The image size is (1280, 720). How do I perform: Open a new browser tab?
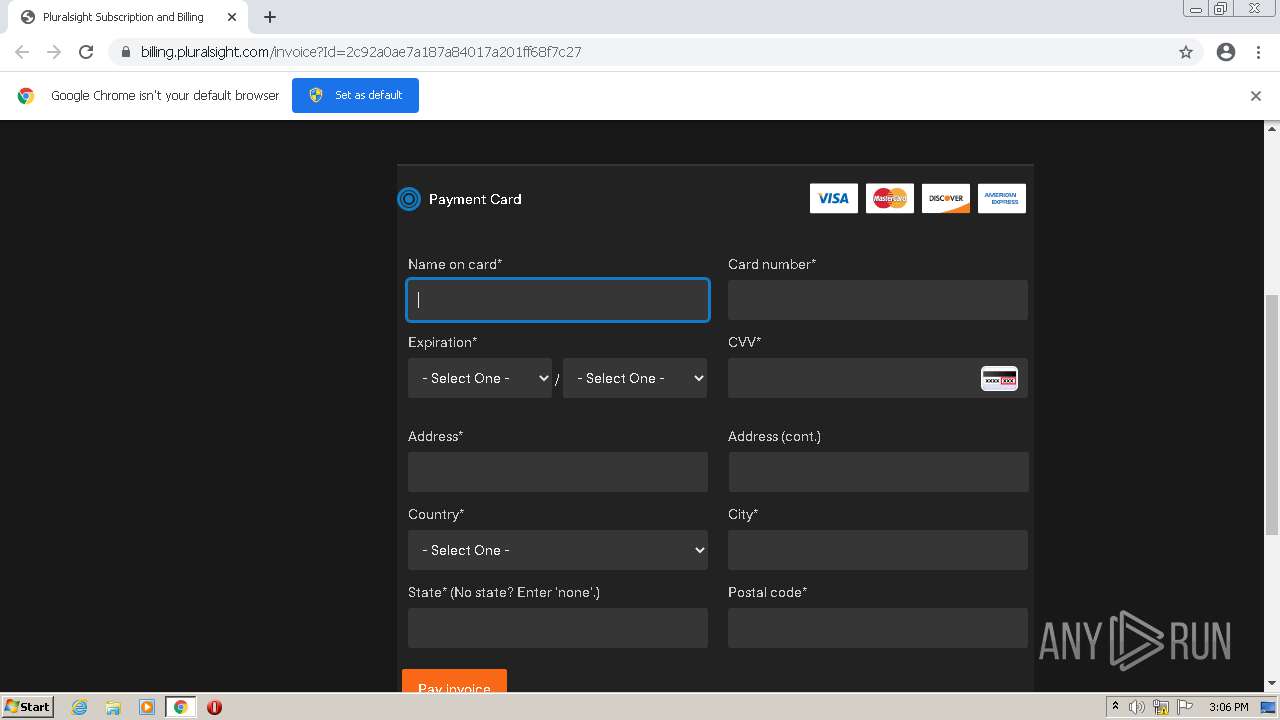[x=270, y=17]
